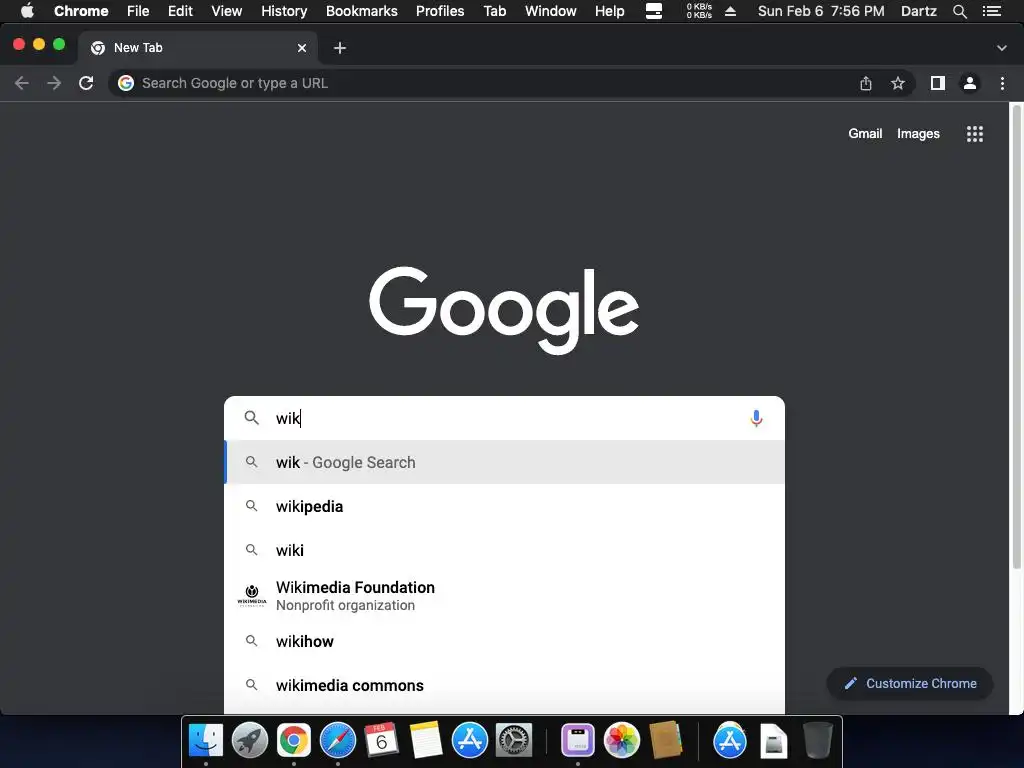Open the Help menu

(609, 11)
